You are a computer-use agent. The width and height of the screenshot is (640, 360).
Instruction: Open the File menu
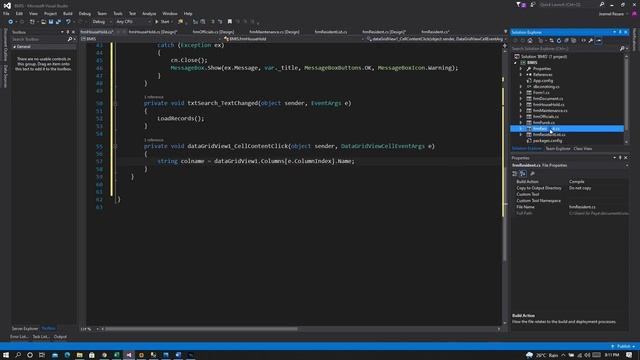[x=6, y=13]
